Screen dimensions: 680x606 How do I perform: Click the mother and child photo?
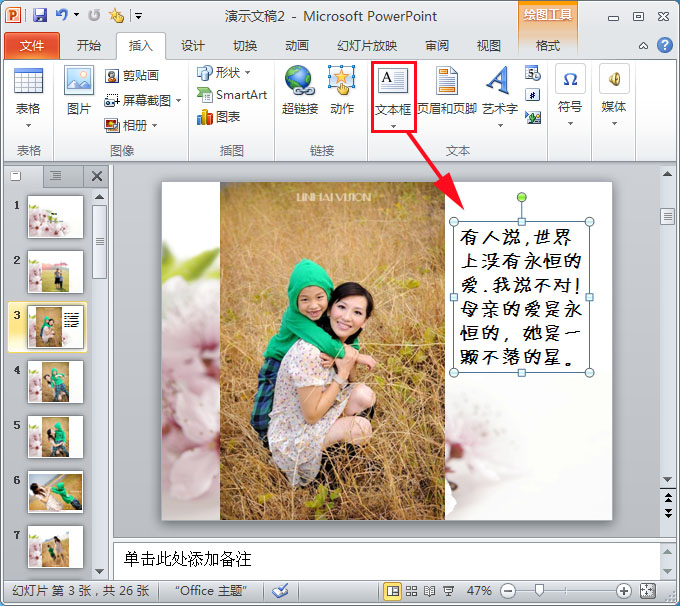[x=332, y=350]
